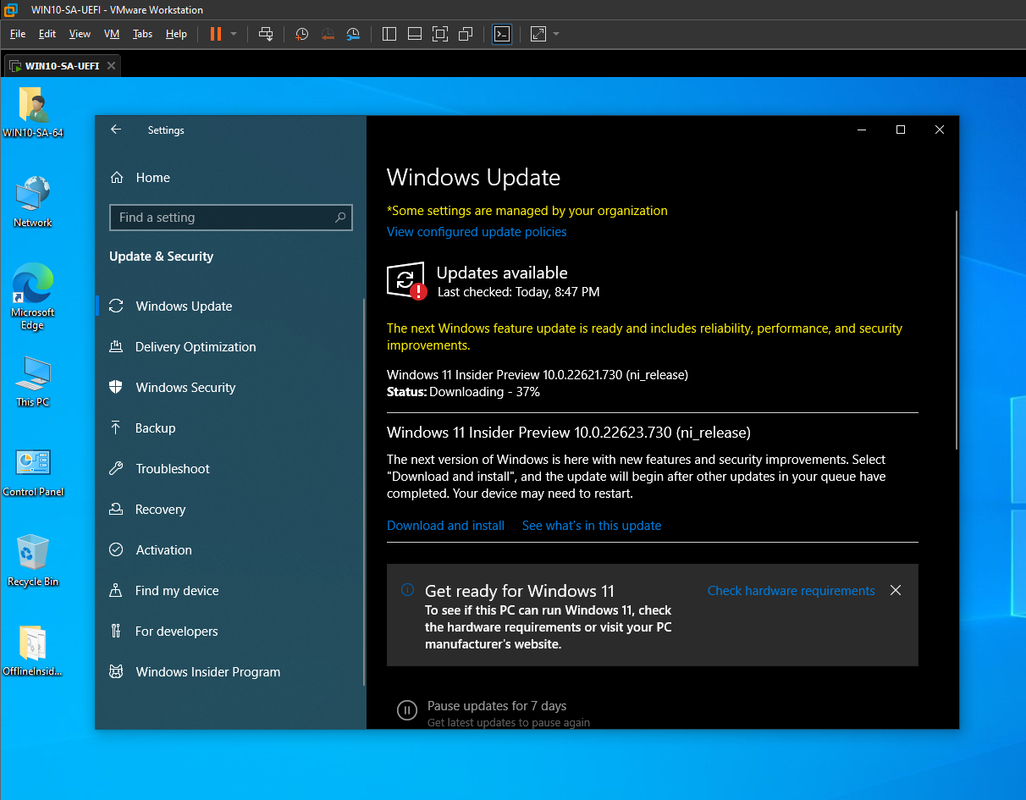This screenshot has width=1026, height=800.
Task: Click the Settings content vertical scrollbar
Action: 956,330
